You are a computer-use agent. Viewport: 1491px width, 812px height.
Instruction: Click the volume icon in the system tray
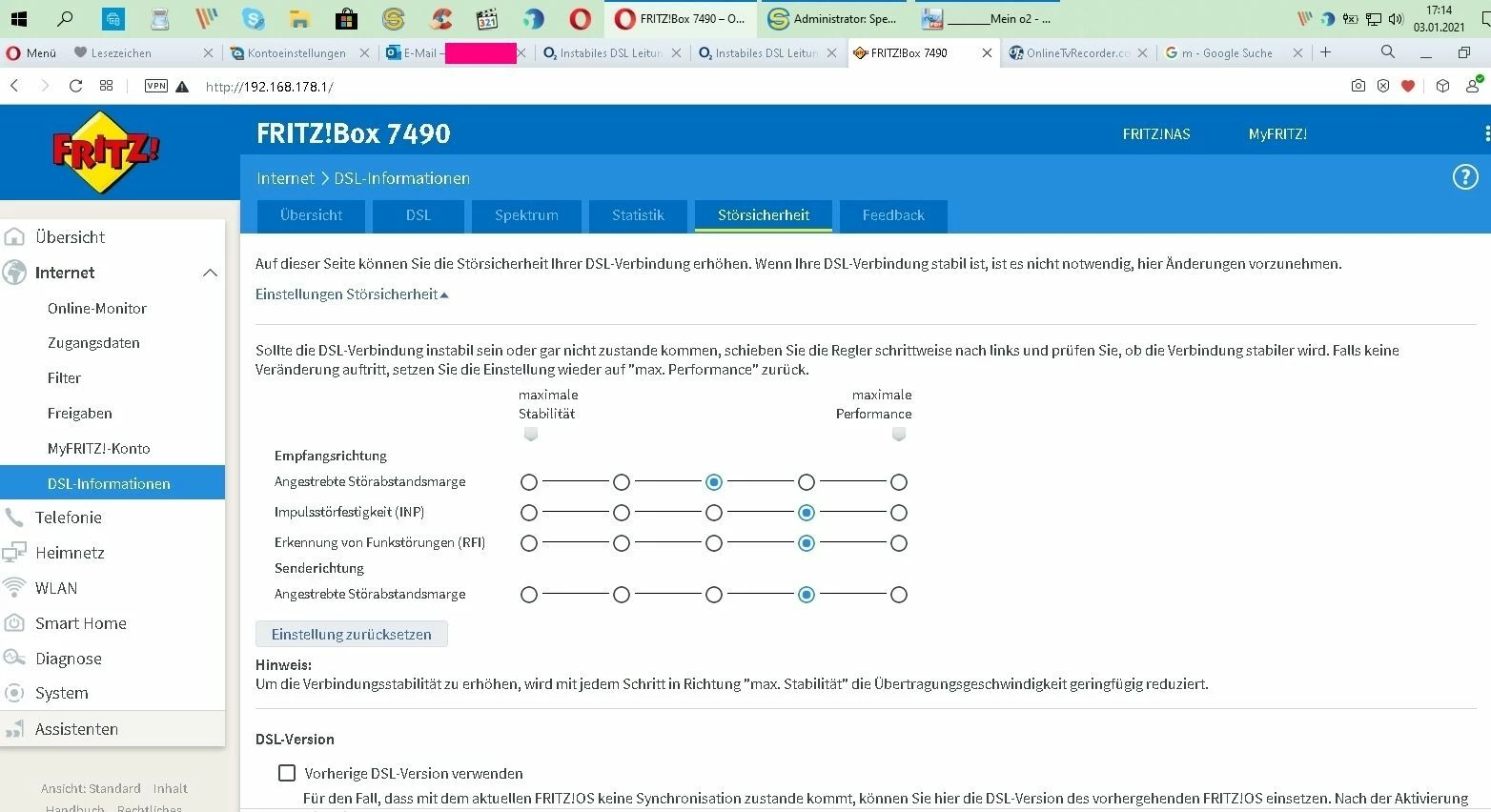pos(1396,19)
